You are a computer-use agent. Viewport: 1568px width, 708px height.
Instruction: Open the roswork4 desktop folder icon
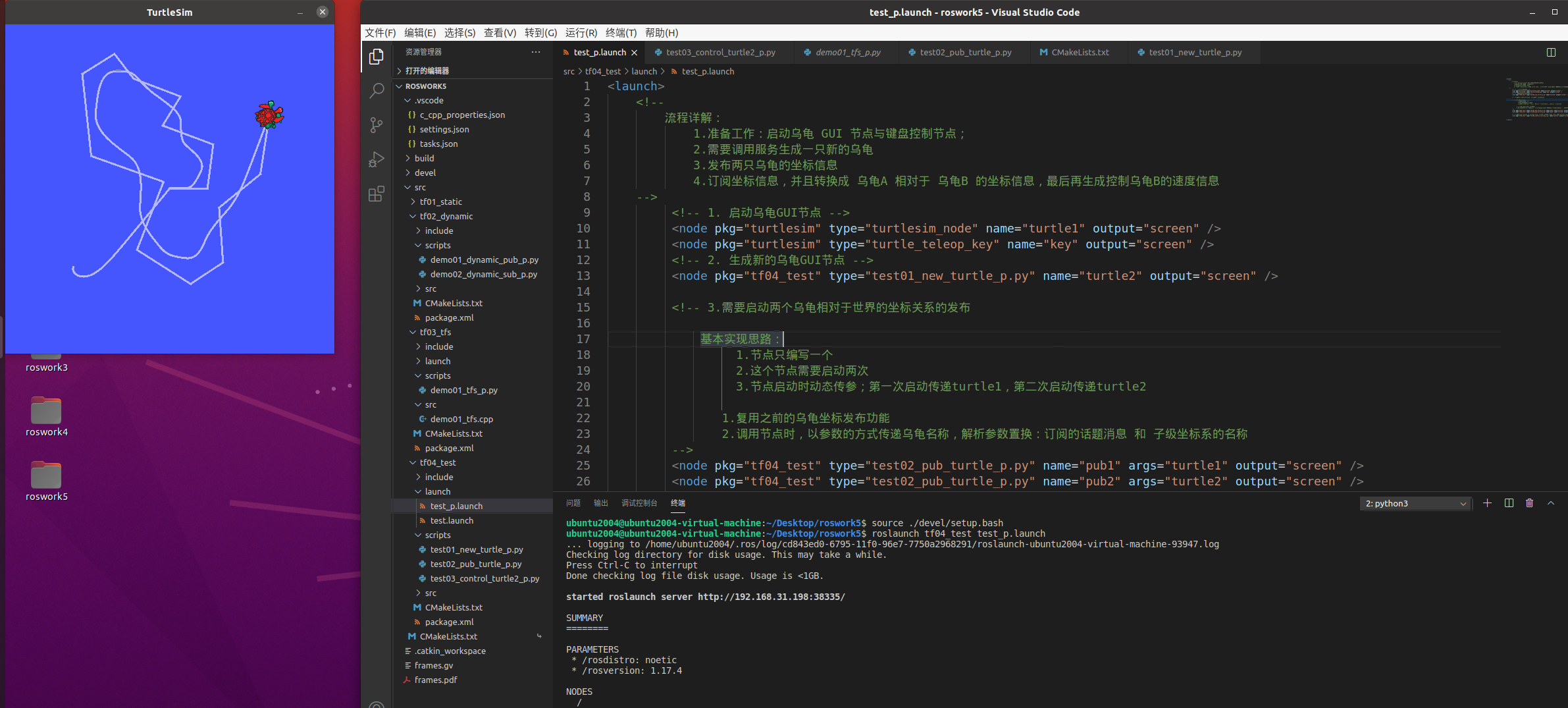pos(46,417)
